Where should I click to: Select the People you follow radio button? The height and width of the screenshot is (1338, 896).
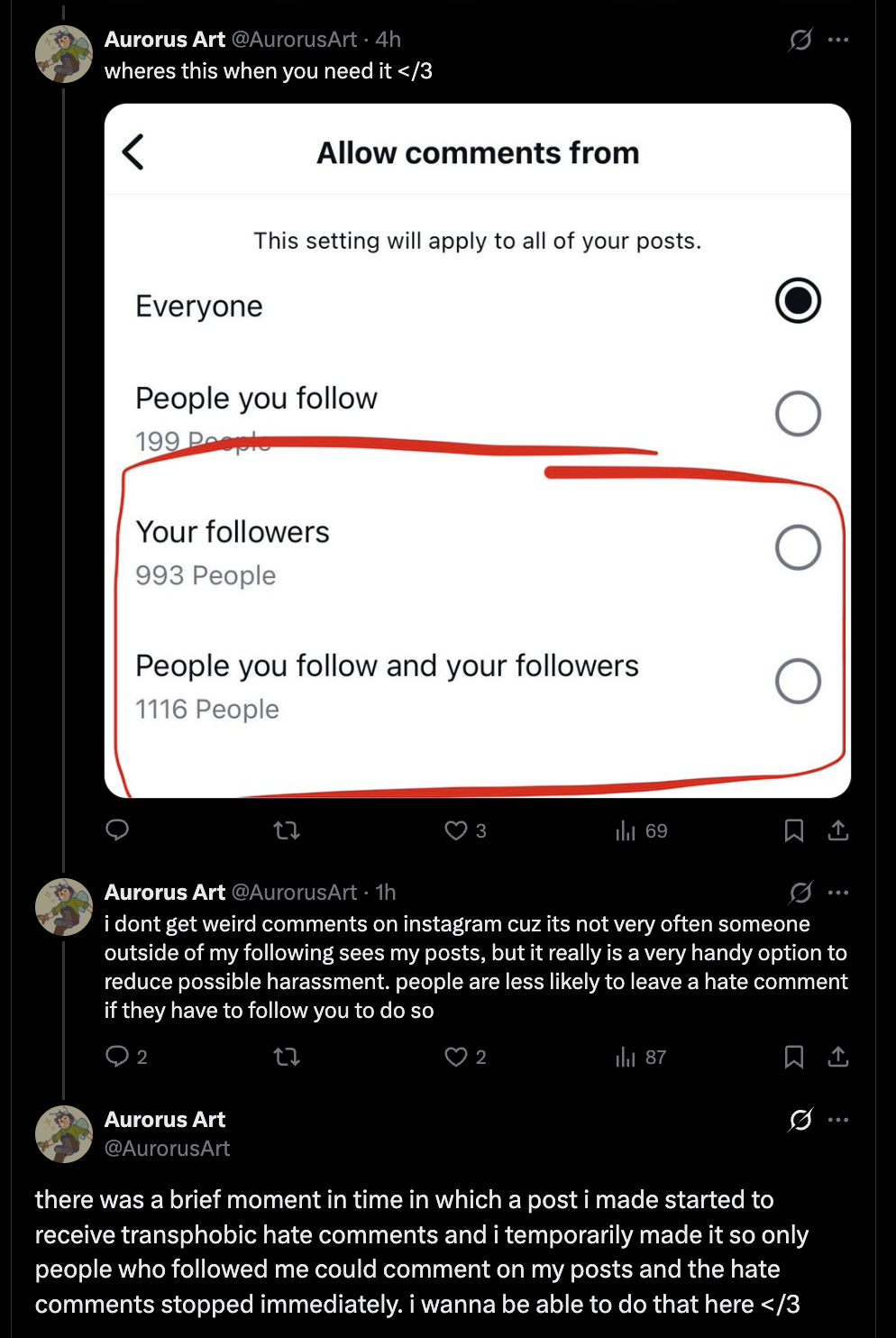point(798,414)
